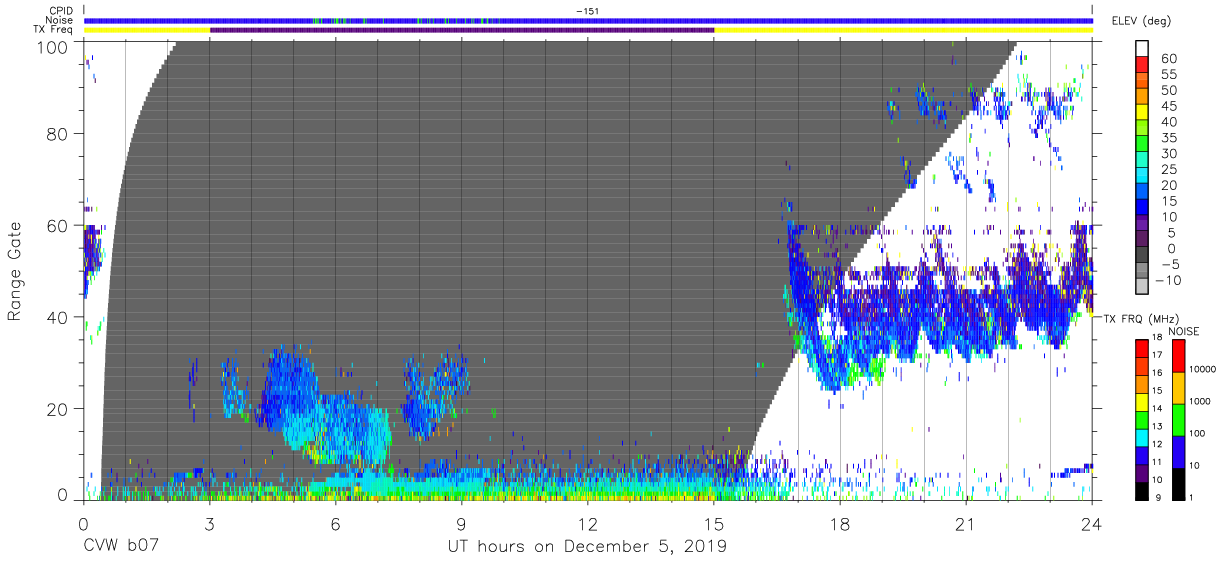1228x567 pixels.
Task: Click the 24 tick on the UT hours axis
Action: (x=1092, y=523)
